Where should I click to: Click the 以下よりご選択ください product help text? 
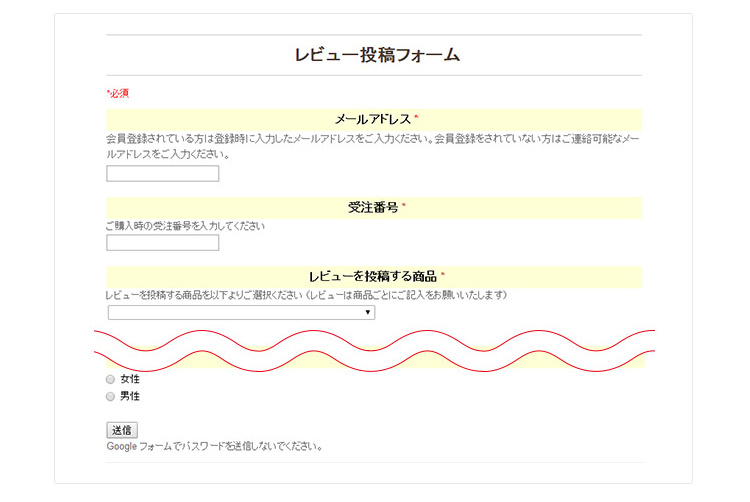coord(306,295)
